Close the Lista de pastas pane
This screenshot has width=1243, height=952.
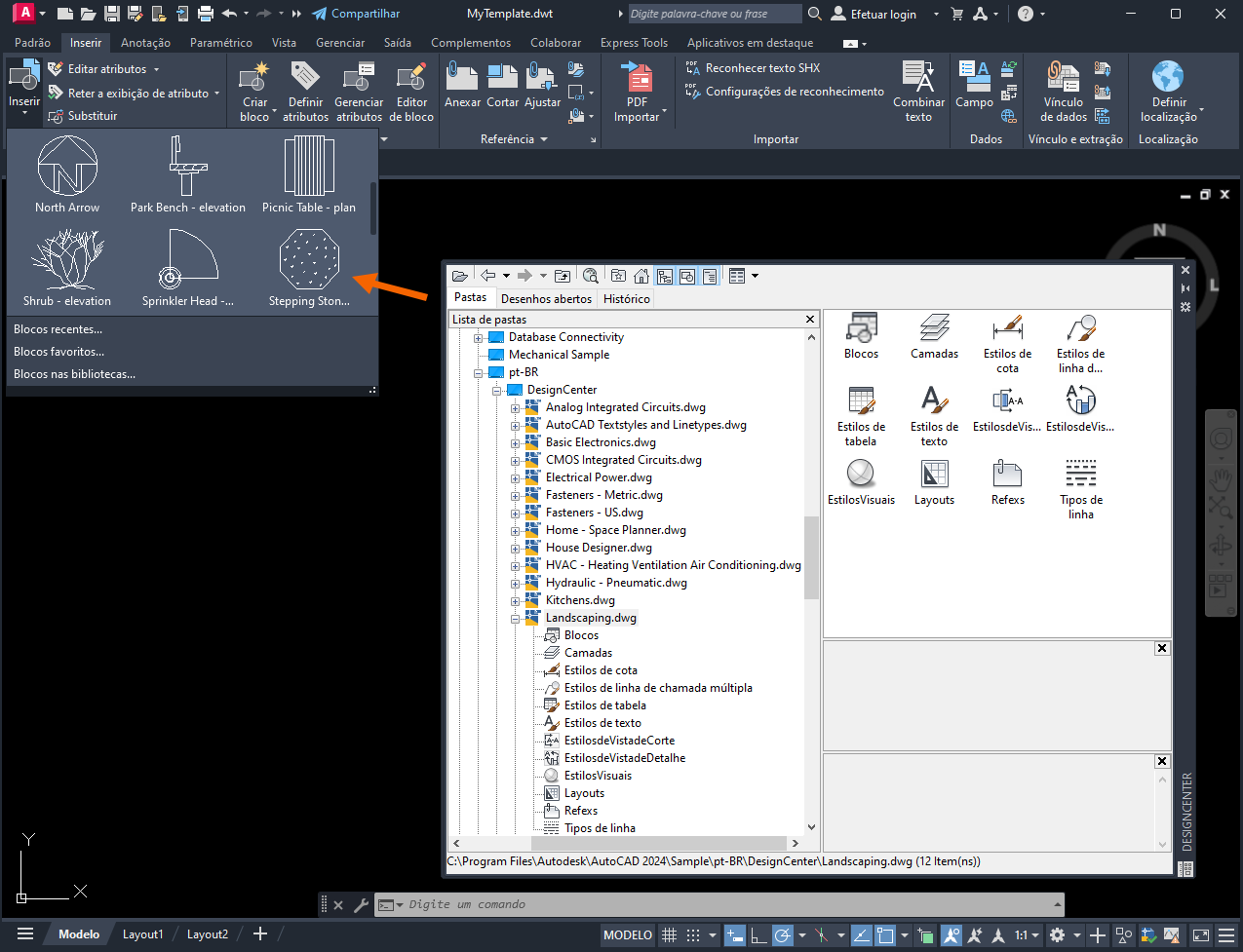[x=810, y=320]
